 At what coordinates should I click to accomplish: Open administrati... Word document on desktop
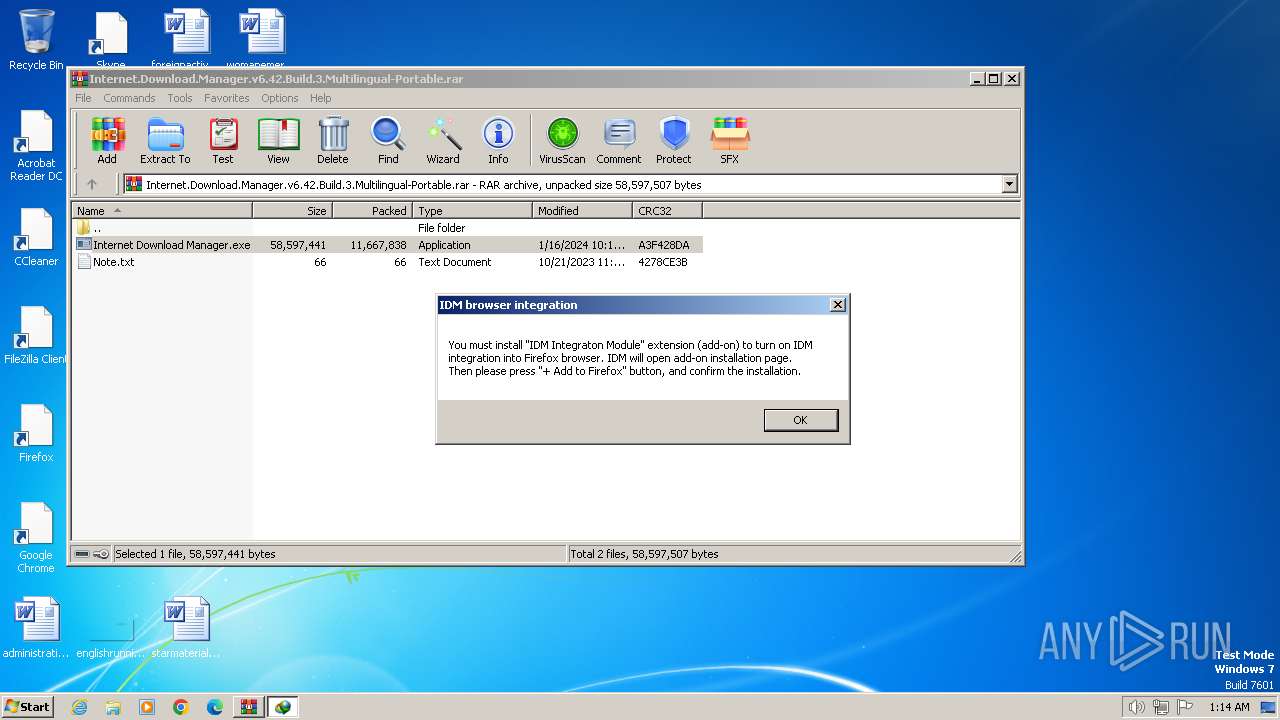click(x=37, y=629)
